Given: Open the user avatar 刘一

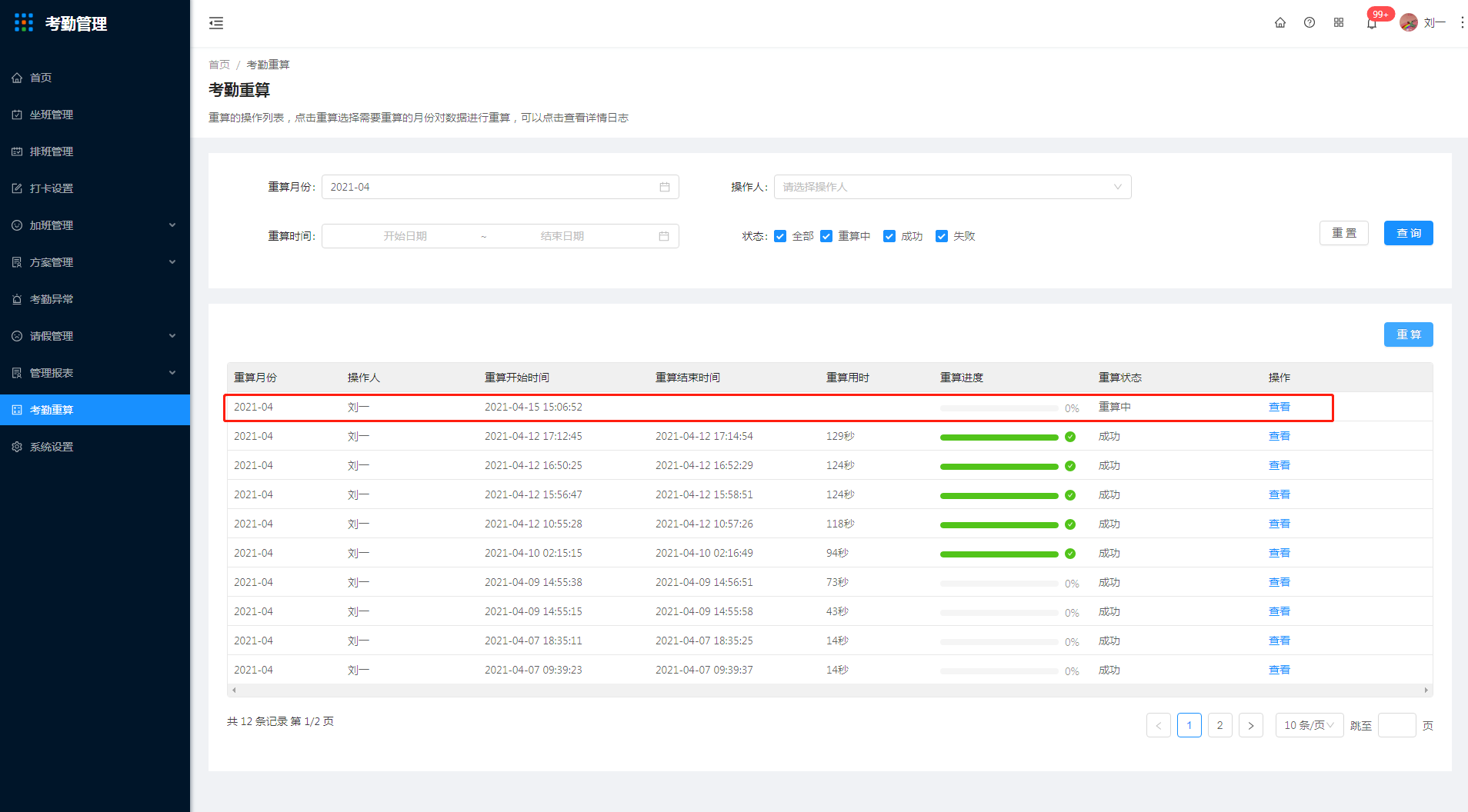Looking at the screenshot, I should coord(1409,23).
